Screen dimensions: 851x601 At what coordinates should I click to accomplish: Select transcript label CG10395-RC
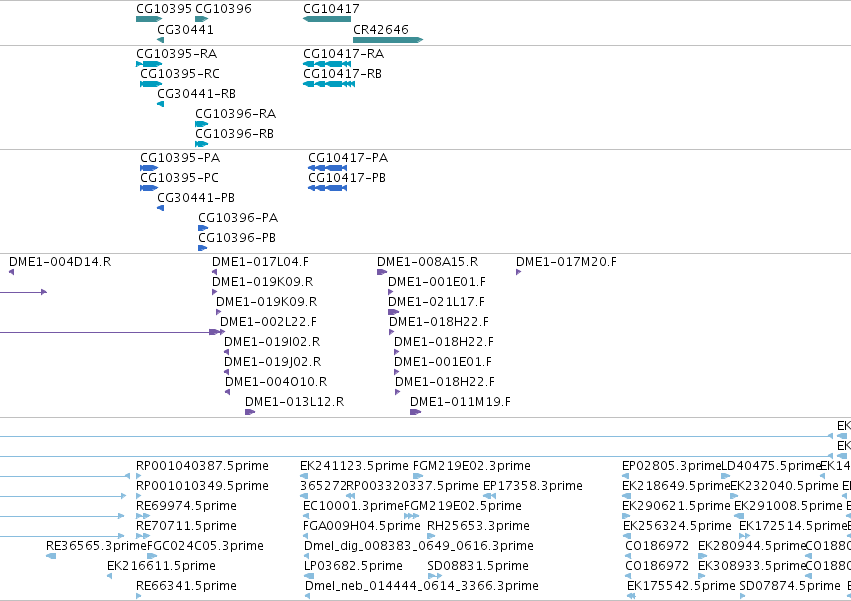pos(180,74)
